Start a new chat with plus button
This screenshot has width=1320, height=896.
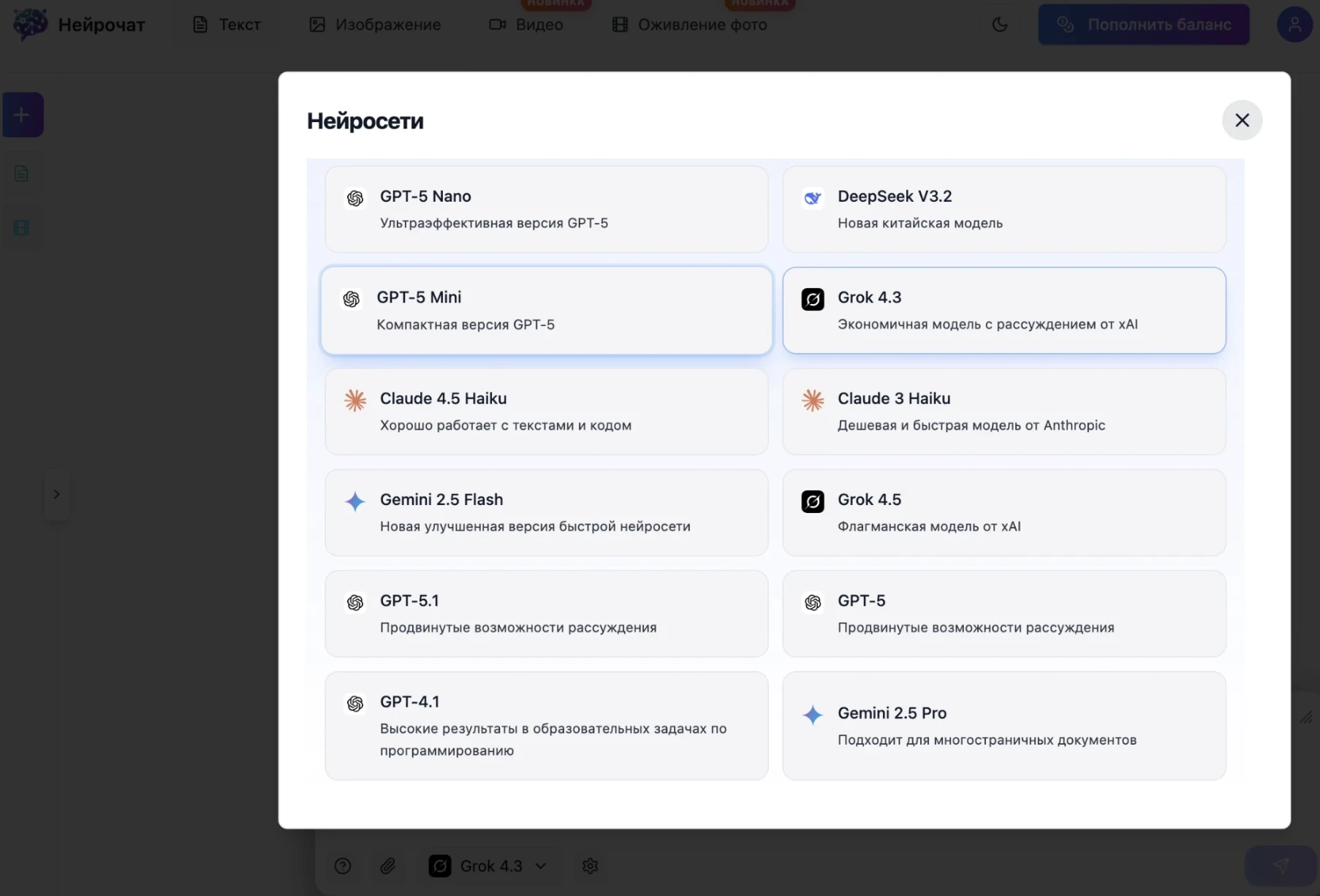pyautogui.click(x=23, y=115)
